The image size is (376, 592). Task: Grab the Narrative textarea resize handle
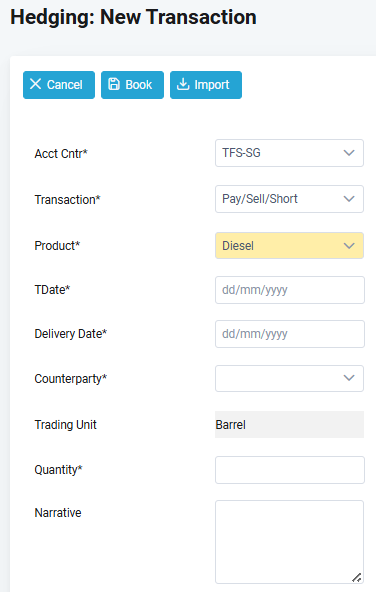click(x=357, y=577)
